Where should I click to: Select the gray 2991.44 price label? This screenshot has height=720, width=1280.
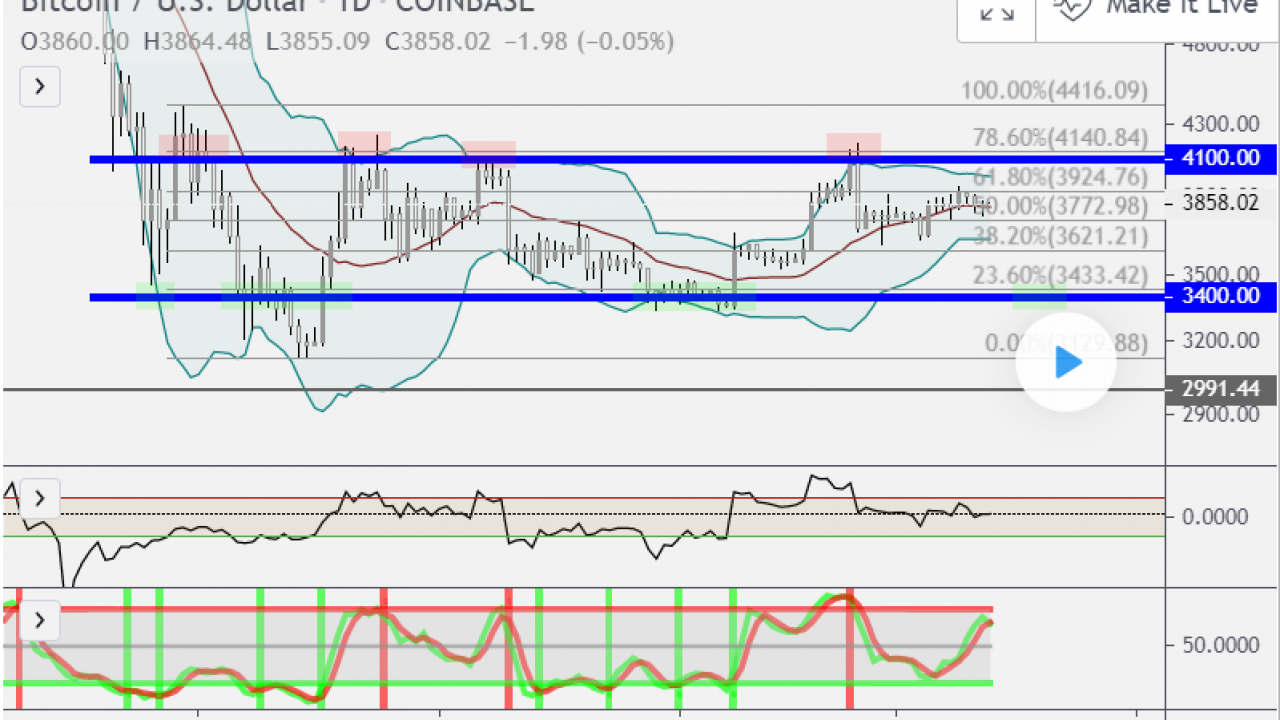(x=1221, y=389)
